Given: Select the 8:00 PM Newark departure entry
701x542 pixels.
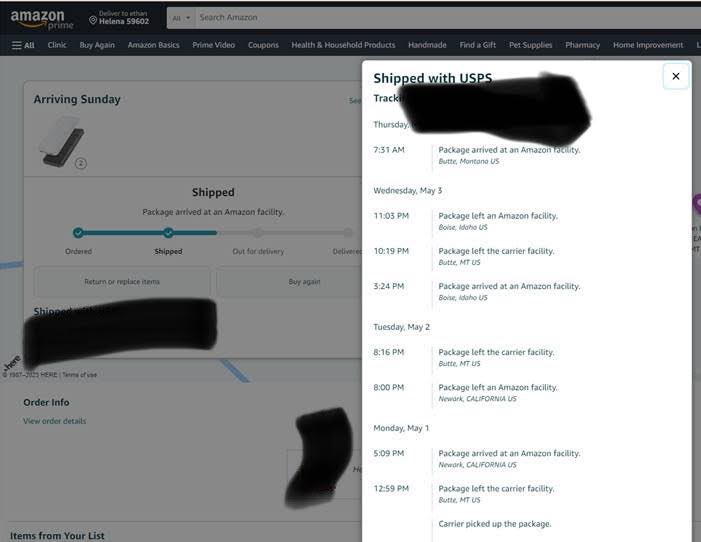Looking at the screenshot, I should [466, 393].
